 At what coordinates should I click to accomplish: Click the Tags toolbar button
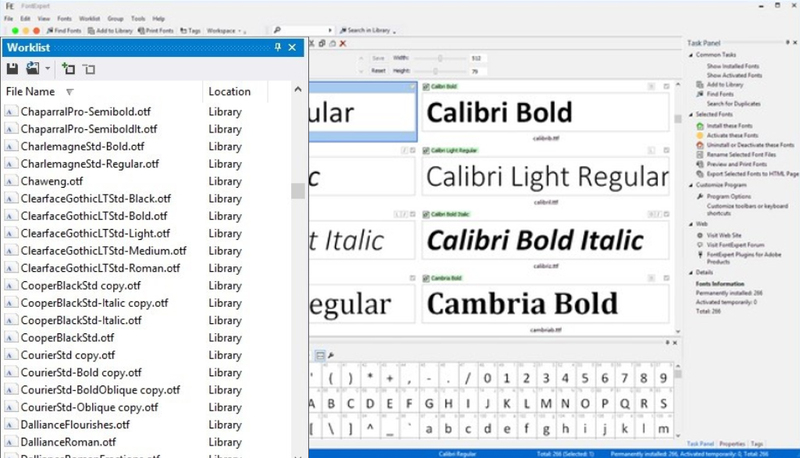(x=190, y=31)
